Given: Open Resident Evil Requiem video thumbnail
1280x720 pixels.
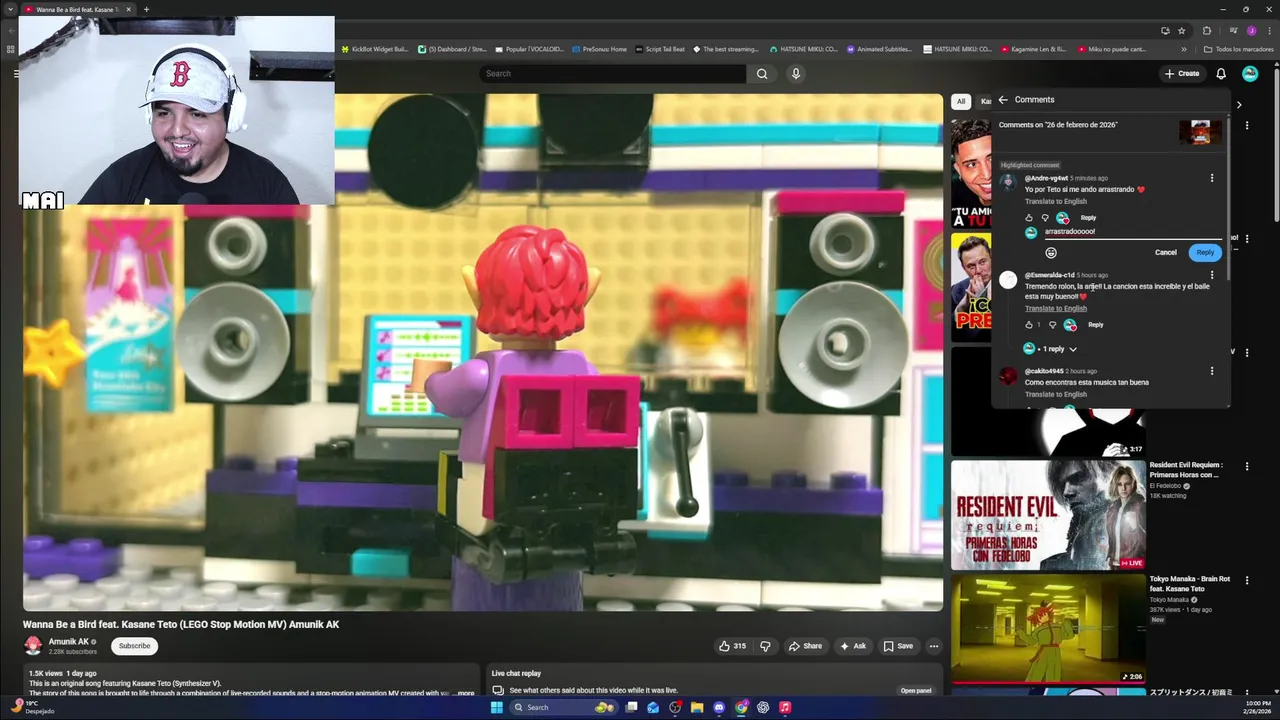Looking at the screenshot, I should click(x=1048, y=515).
